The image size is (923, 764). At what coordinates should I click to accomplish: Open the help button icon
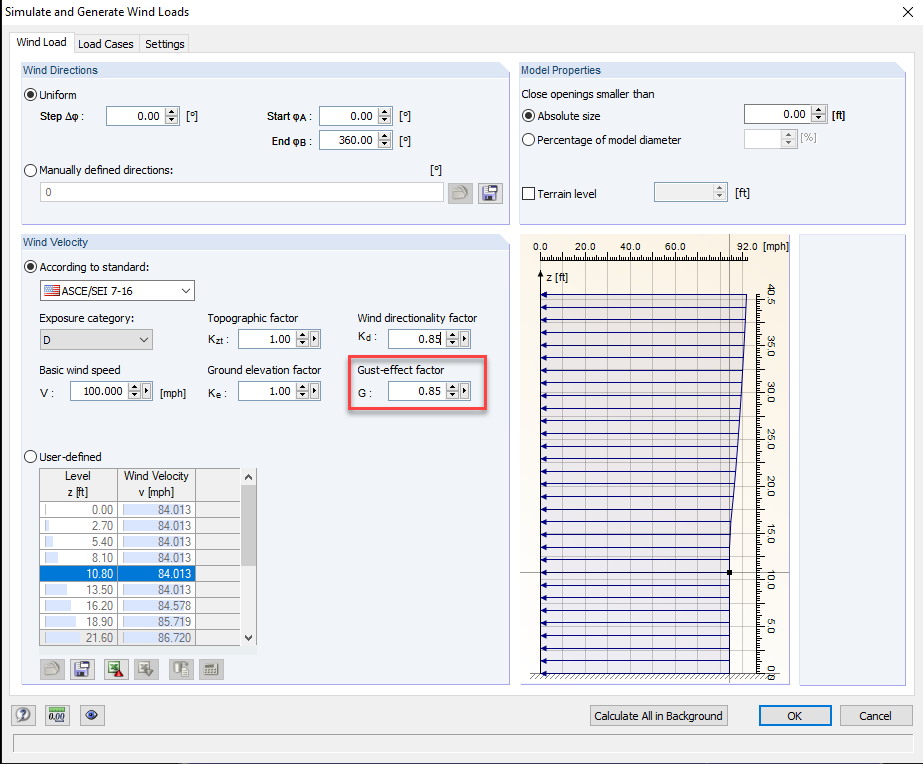(24, 715)
